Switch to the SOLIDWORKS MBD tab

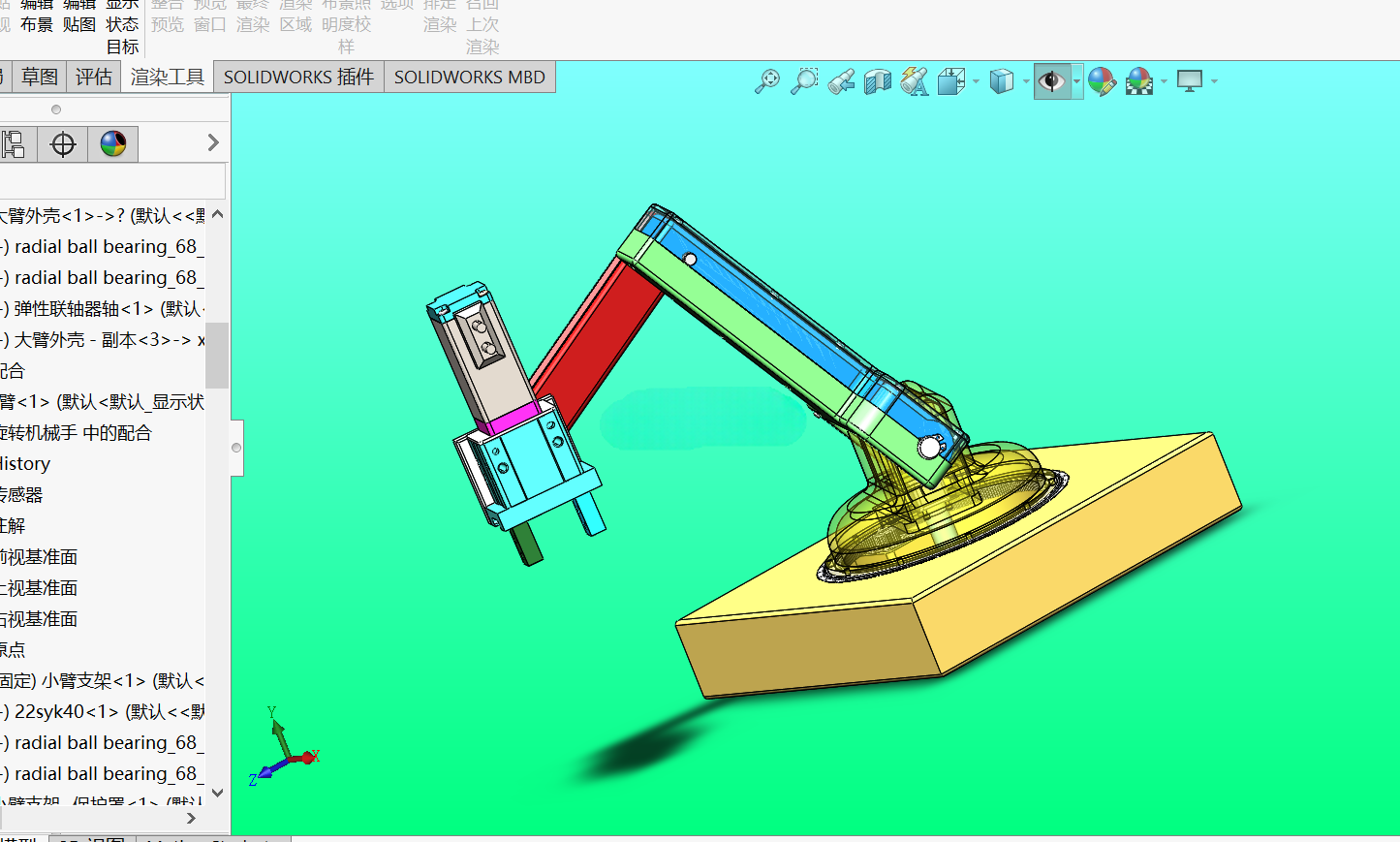(470, 77)
